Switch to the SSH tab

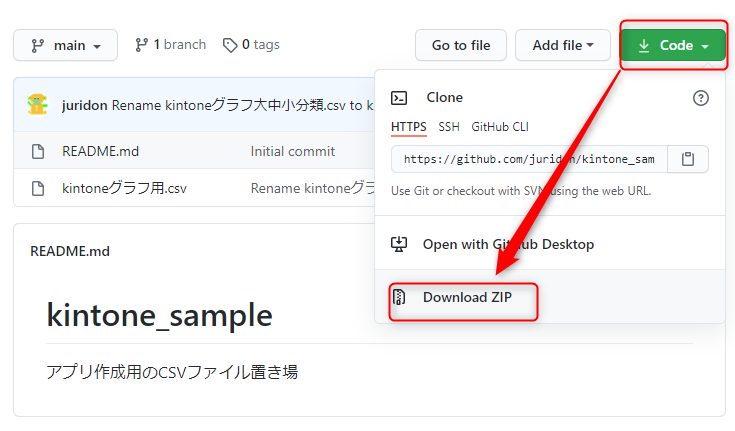(449, 127)
